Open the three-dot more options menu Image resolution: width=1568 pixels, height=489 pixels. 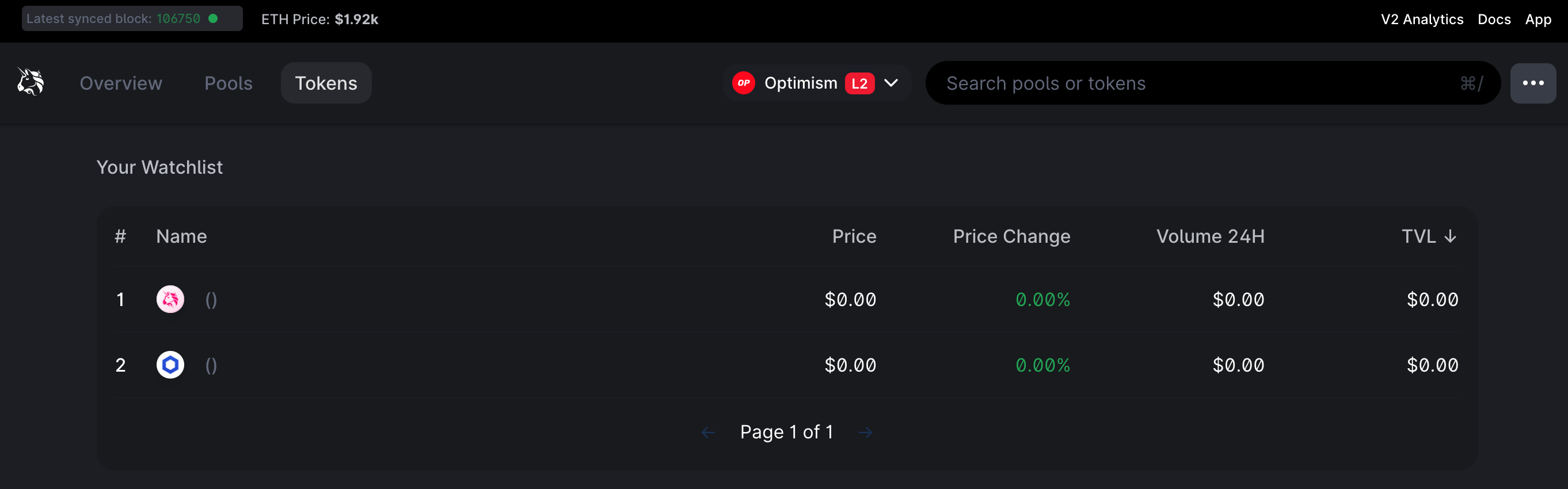[1533, 83]
